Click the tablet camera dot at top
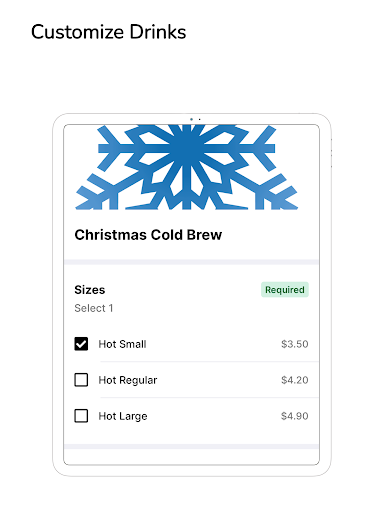Viewport: 384px width, 512px height. point(191,119)
